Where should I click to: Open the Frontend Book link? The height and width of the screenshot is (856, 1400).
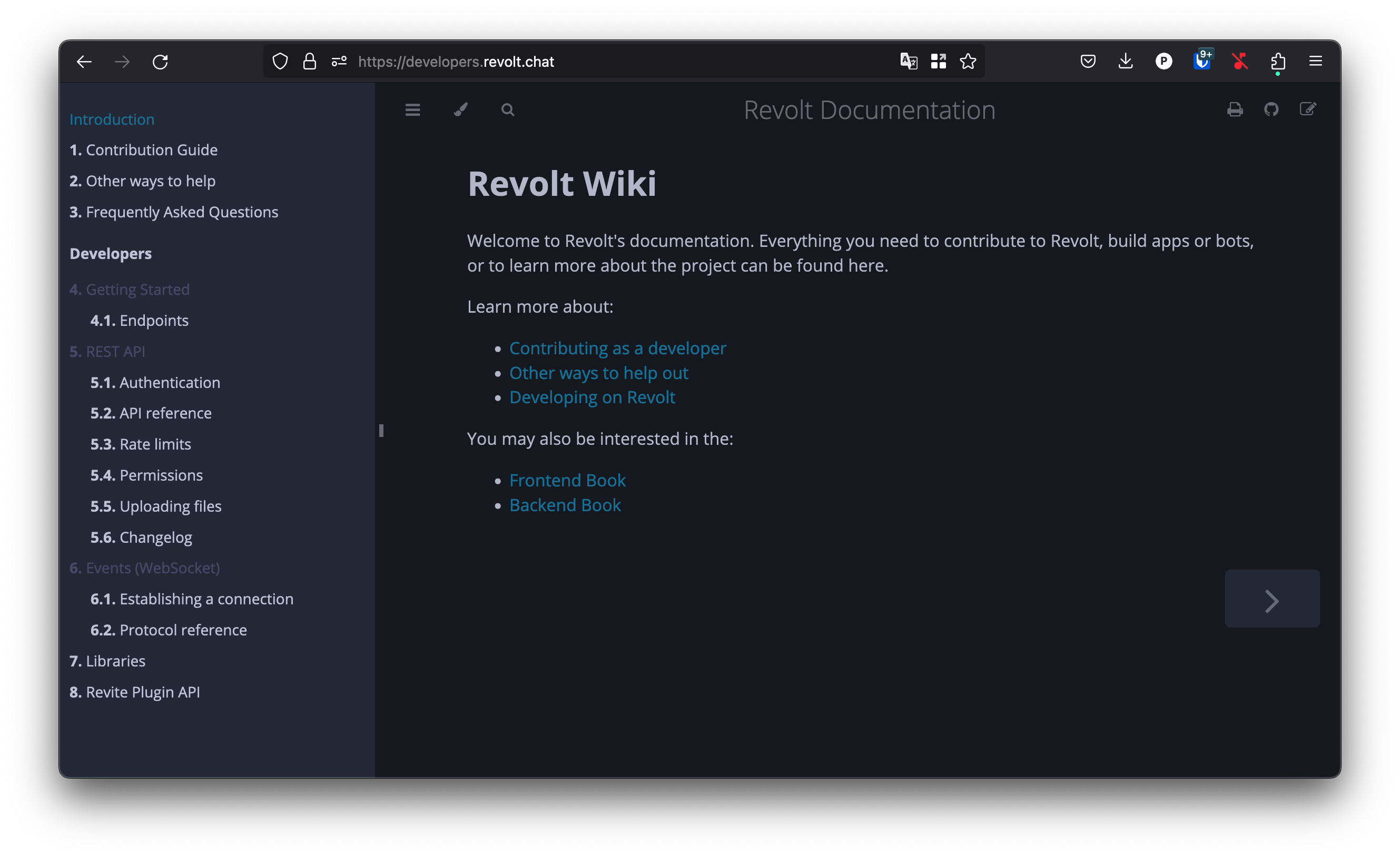tap(567, 481)
